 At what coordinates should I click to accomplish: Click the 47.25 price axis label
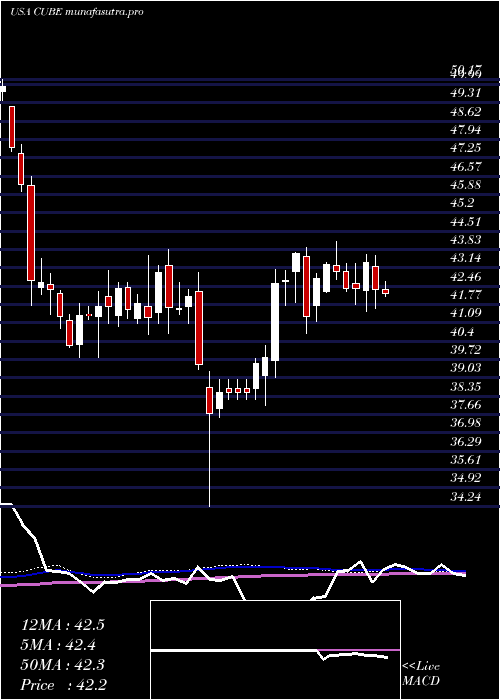(x=466, y=148)
